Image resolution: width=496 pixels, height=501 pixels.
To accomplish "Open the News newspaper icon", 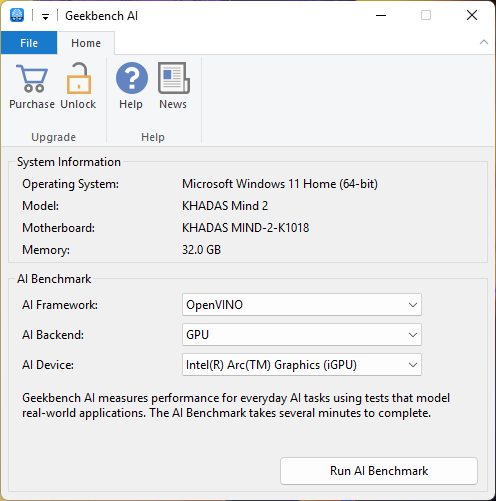I will (x=174, y=78).
